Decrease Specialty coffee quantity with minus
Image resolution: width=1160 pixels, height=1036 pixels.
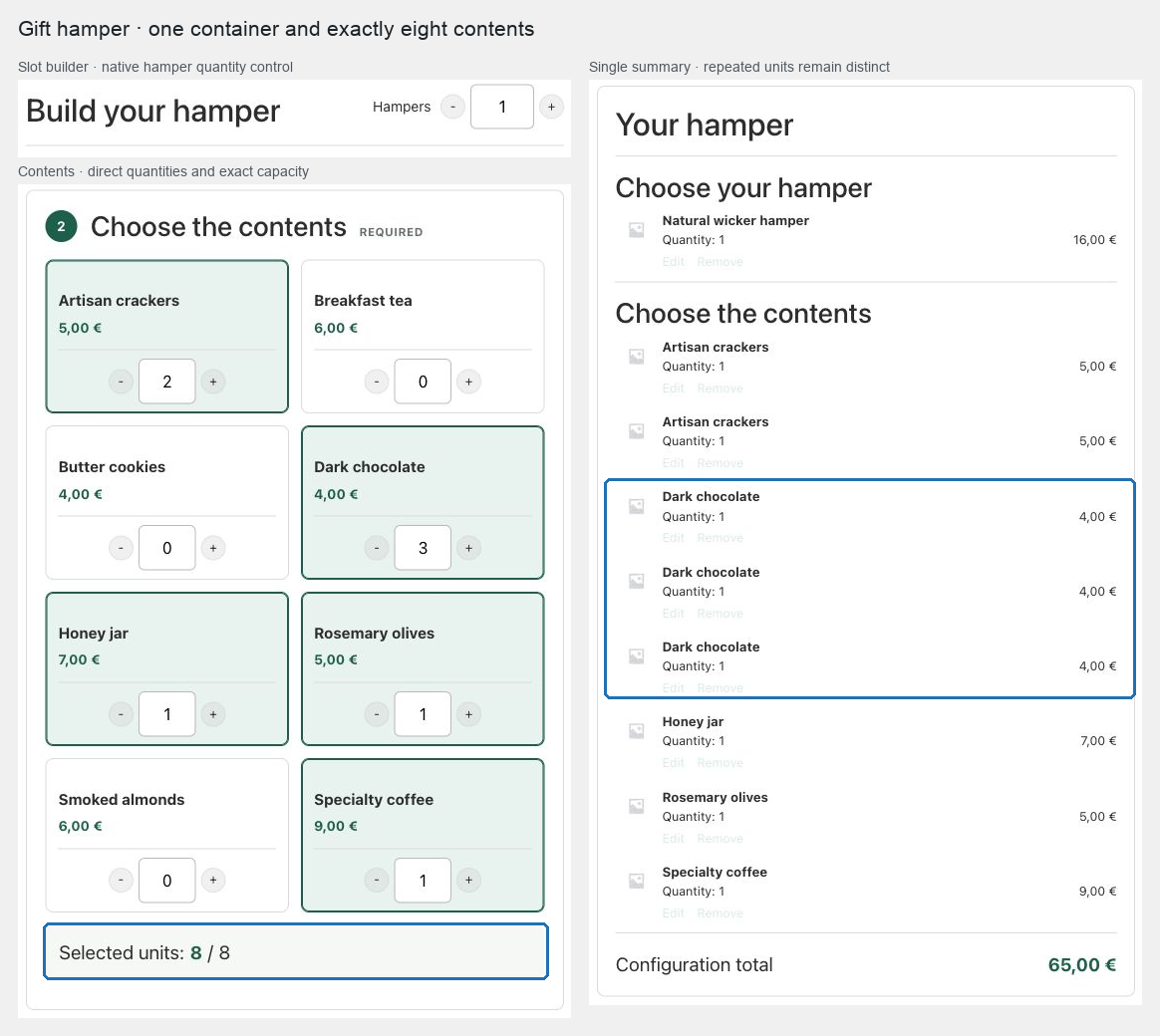(377, 880)
